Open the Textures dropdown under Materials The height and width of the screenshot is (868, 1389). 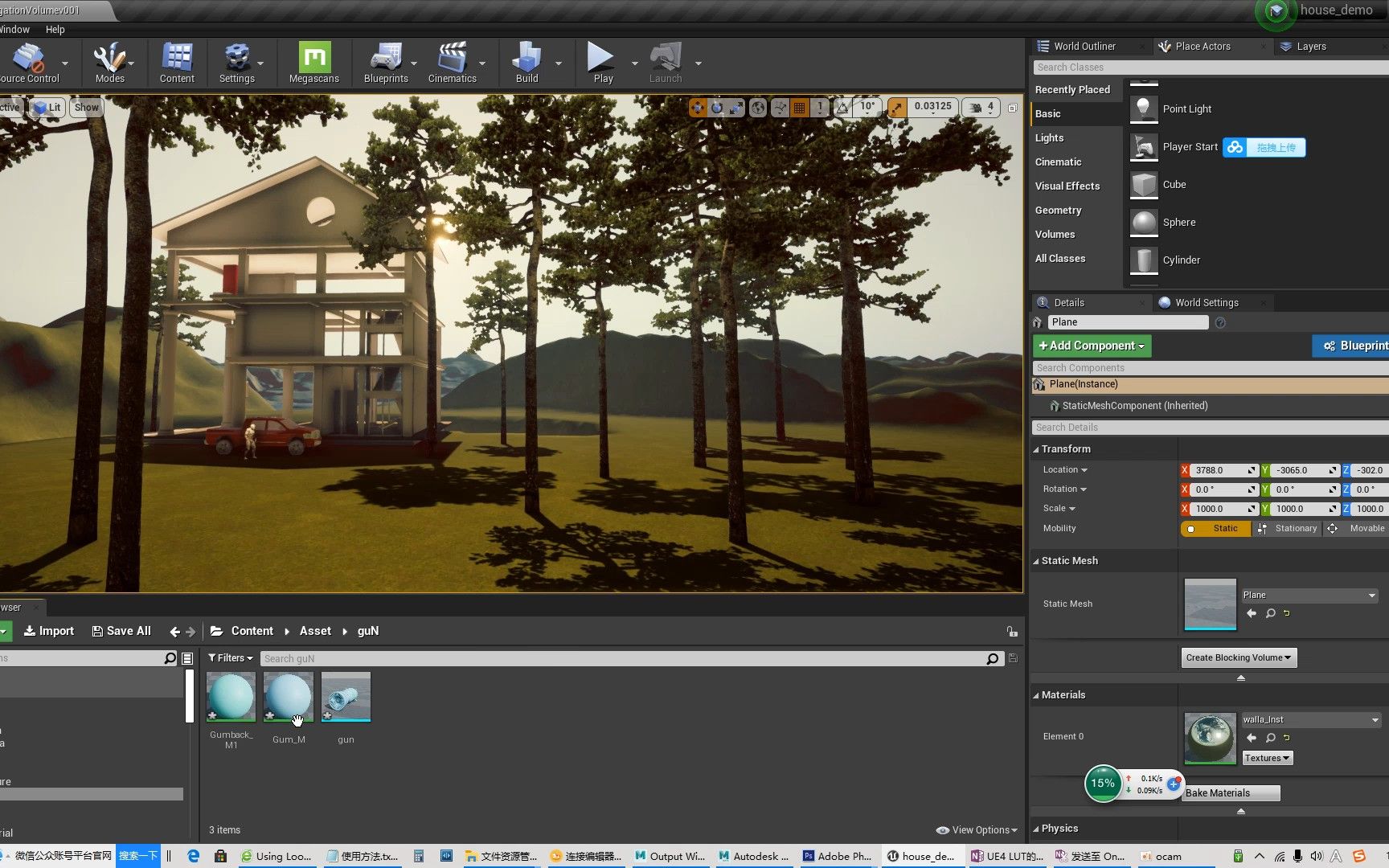[x=1267, y=757]
